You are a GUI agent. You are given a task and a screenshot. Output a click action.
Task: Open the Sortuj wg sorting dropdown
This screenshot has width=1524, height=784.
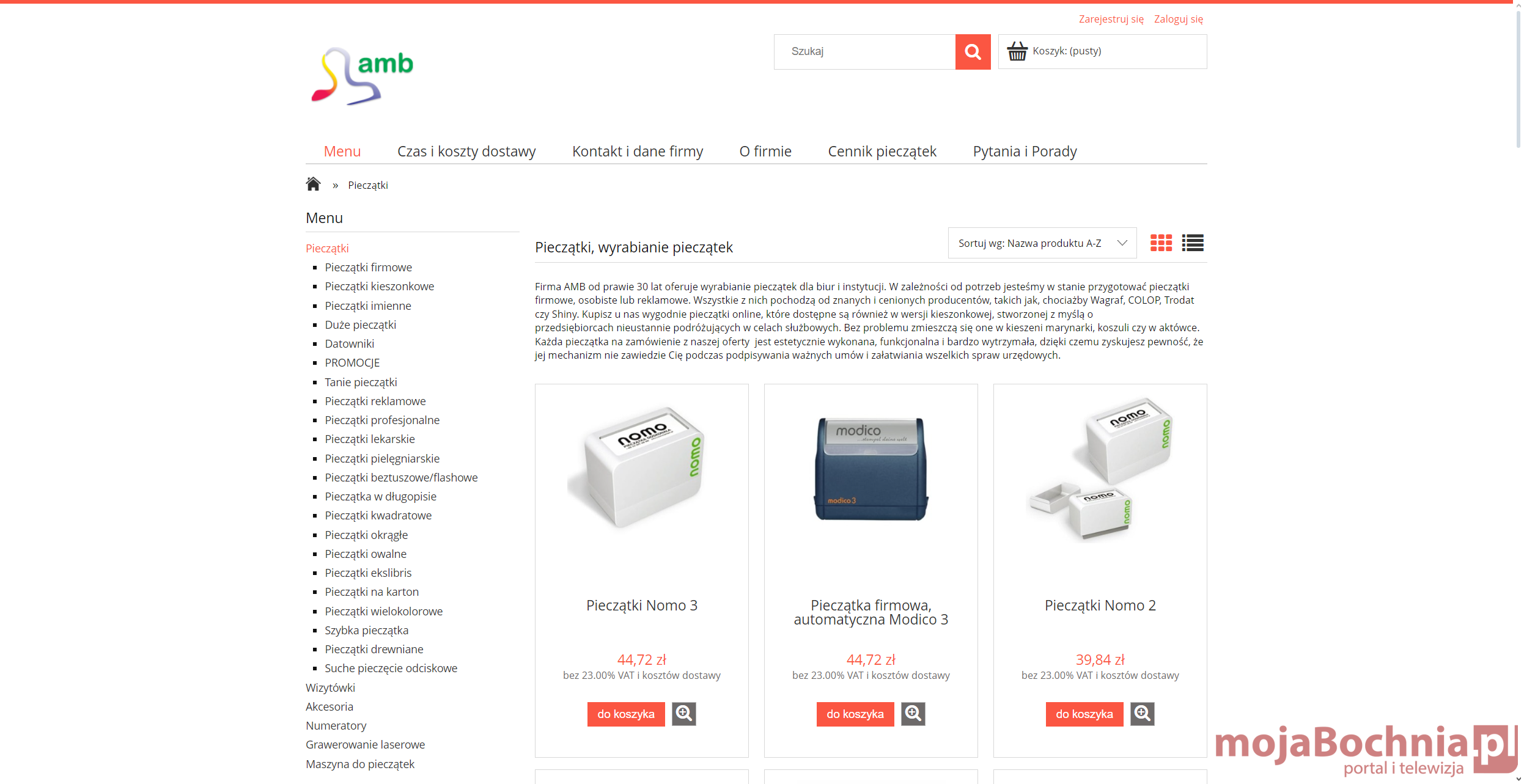point(1042,243)
